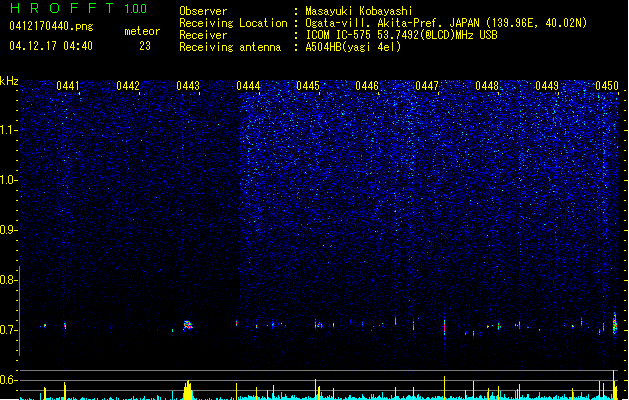The width and height of the screenshot is (629, 400).
Task: Click the 1.1 kHz axis label
Action: 9,130
